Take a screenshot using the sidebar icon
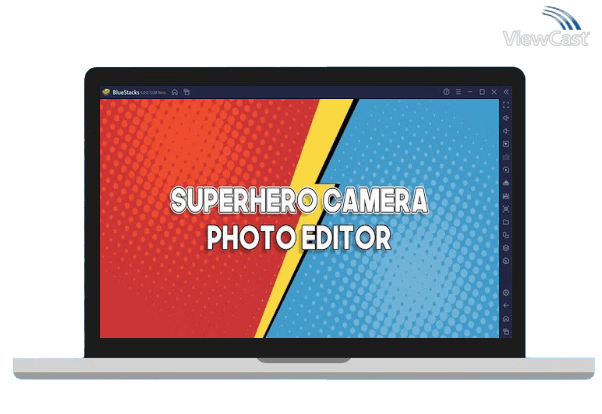 point(506,209)
